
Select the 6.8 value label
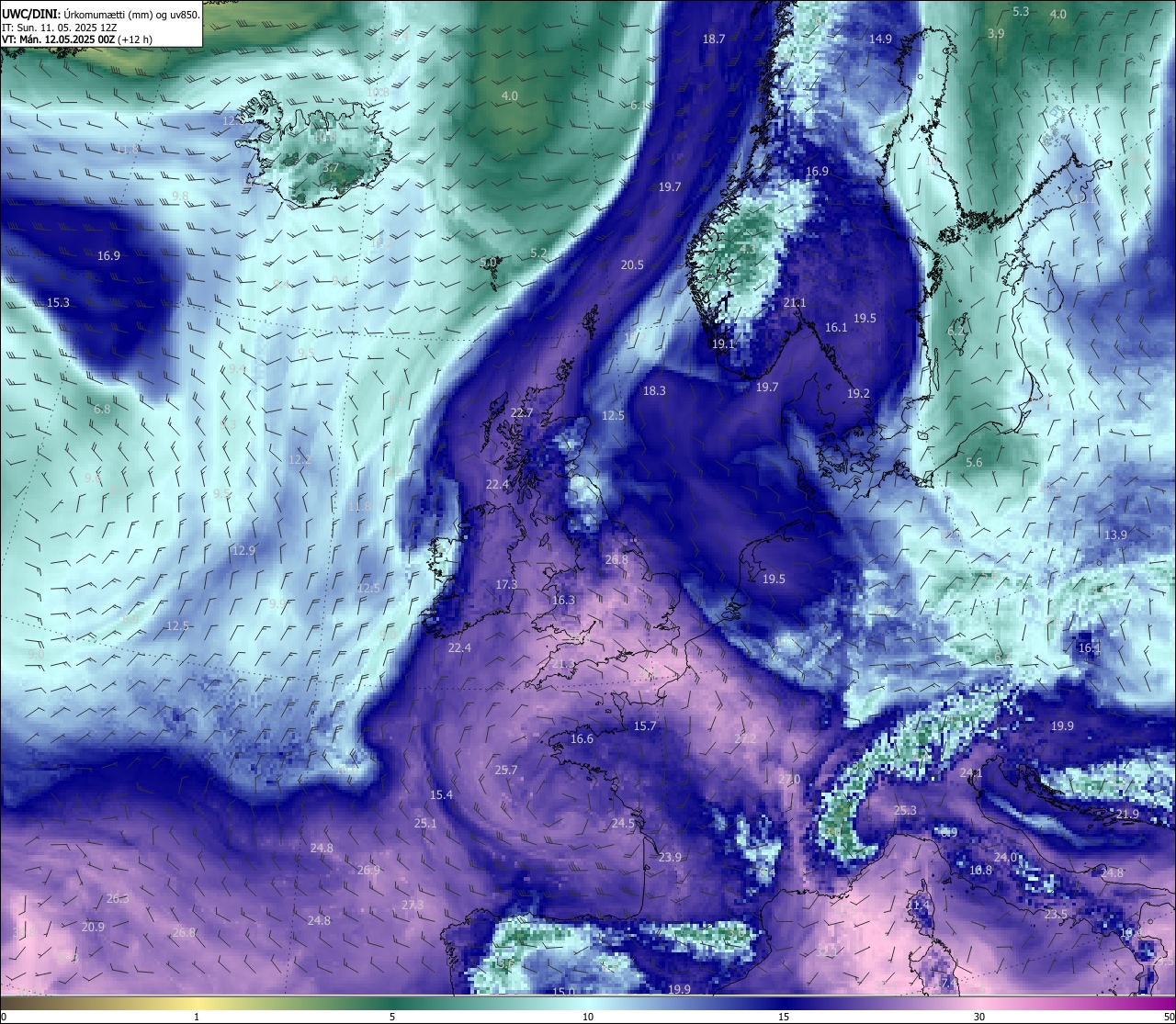102,409
